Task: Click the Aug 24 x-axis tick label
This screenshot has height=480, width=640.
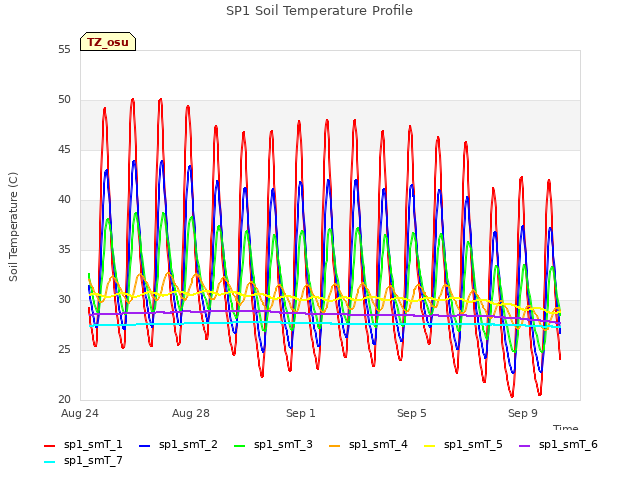Action: pos(80,413)
